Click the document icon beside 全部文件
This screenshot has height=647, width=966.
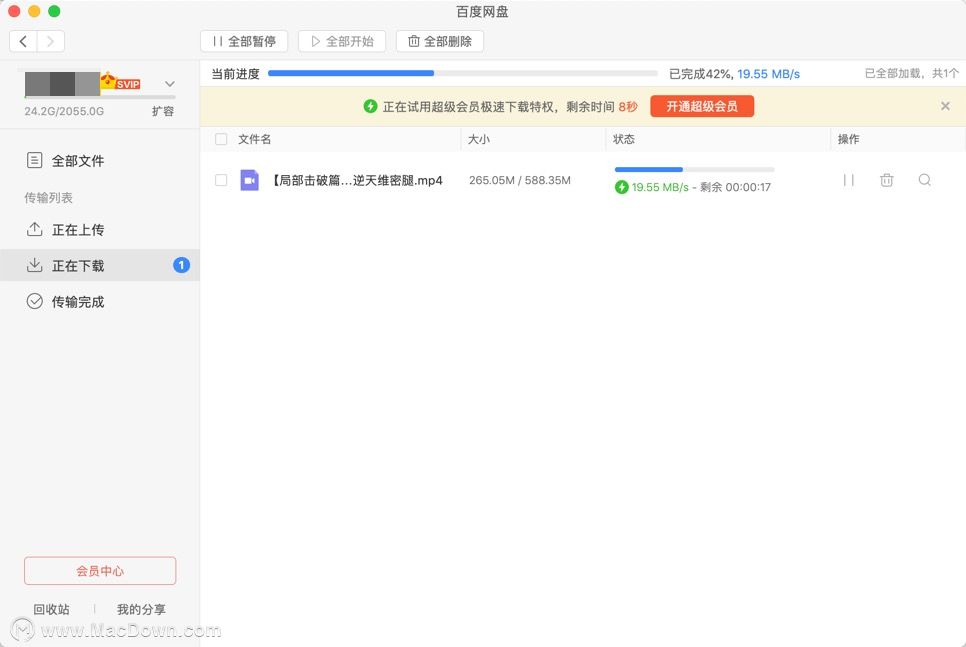pyautogui.click(x=34, y=160)
